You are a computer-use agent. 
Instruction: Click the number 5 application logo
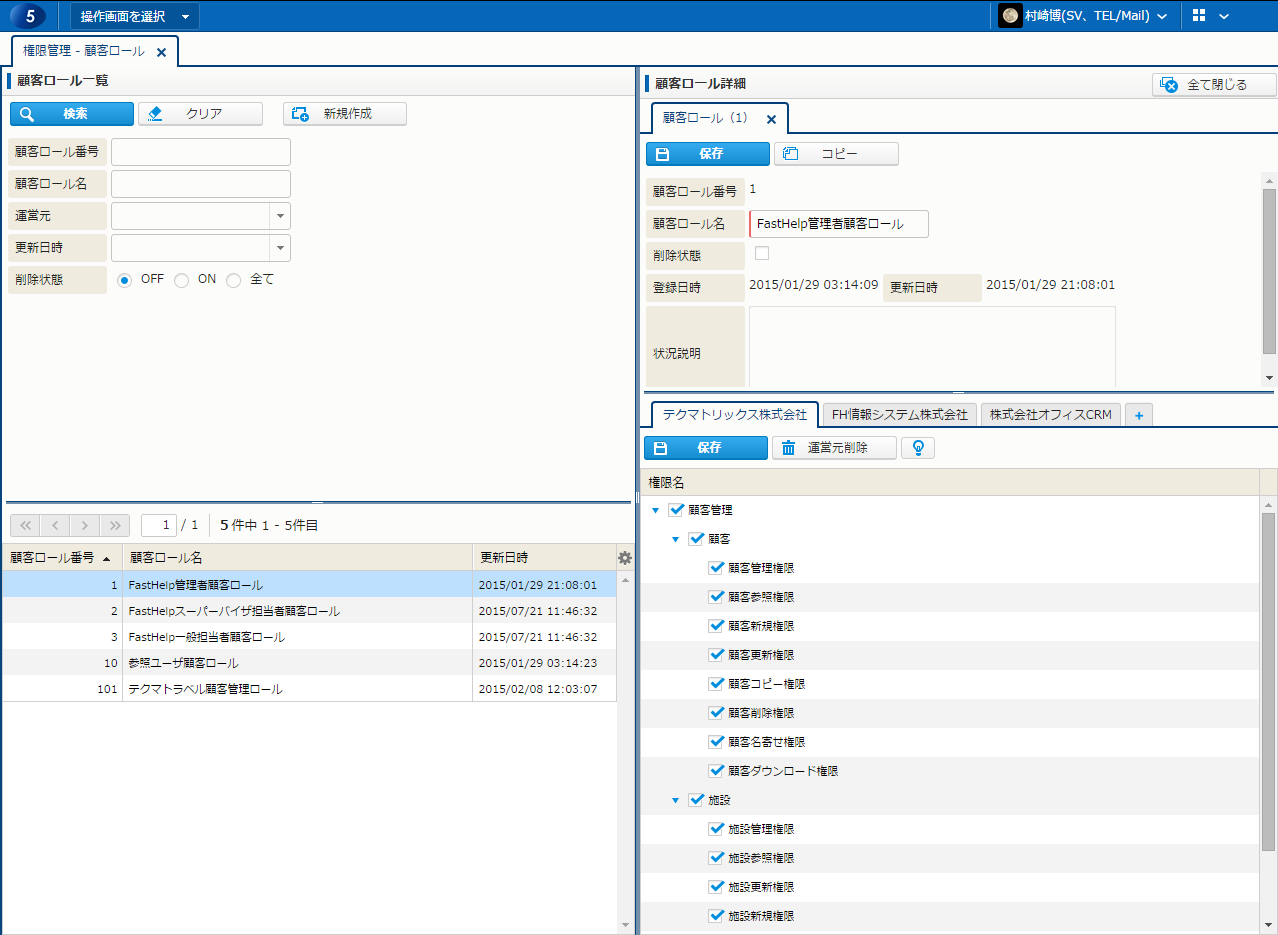[28, 16]
